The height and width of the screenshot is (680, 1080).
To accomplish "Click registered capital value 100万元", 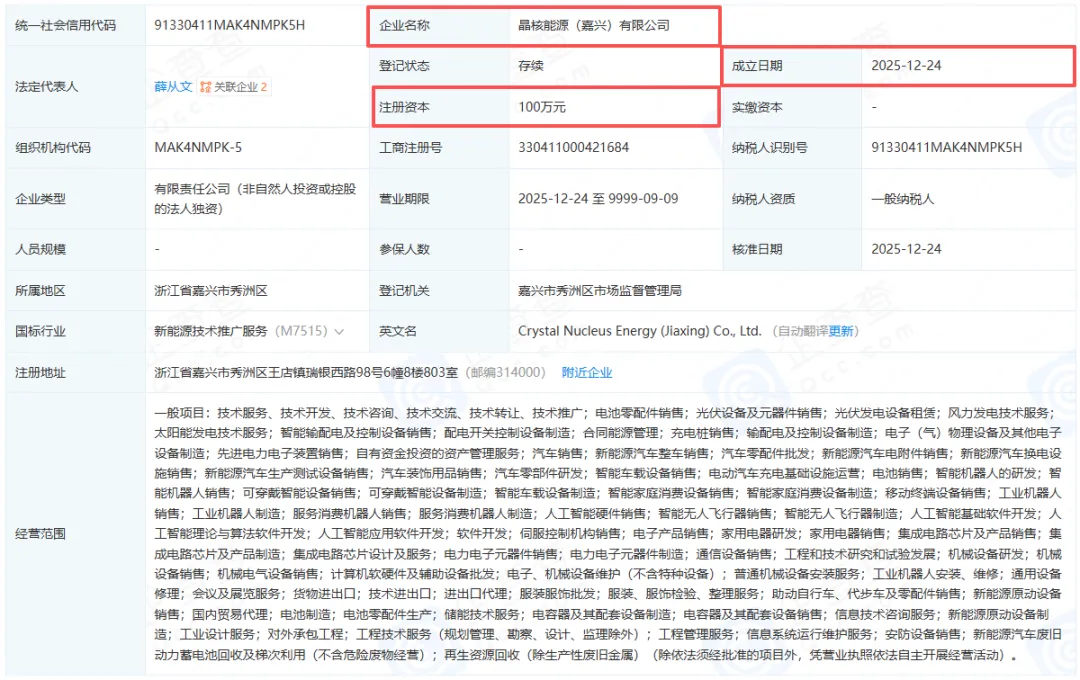I will point(541,107).
